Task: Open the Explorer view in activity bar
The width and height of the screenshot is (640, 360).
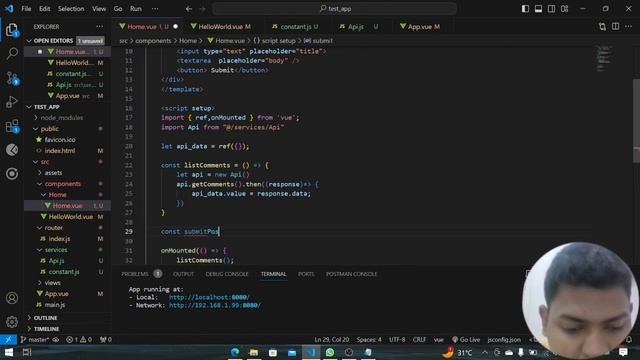Action: coord(12,30)
